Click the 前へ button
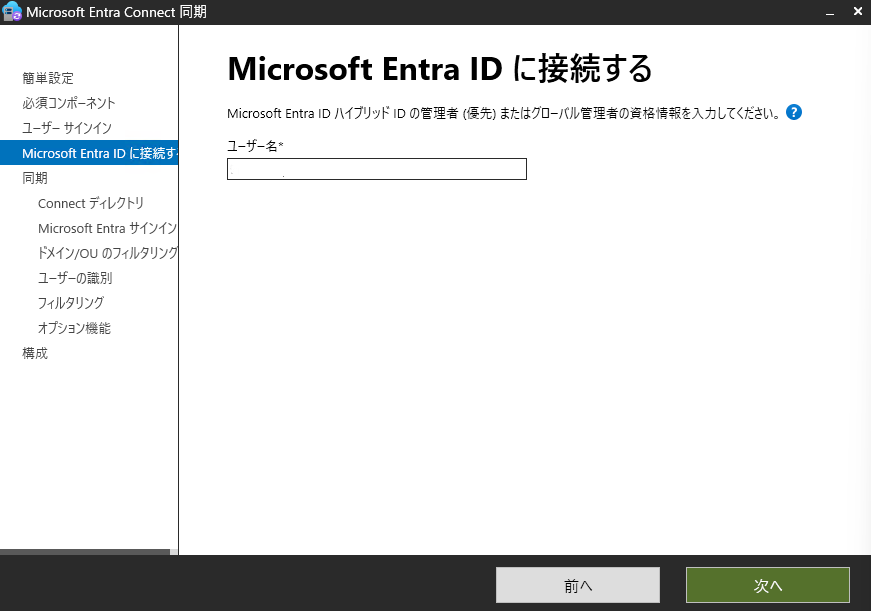Image resolution: width=871 pixels, height=611 pixels. [x=577, y=585]
